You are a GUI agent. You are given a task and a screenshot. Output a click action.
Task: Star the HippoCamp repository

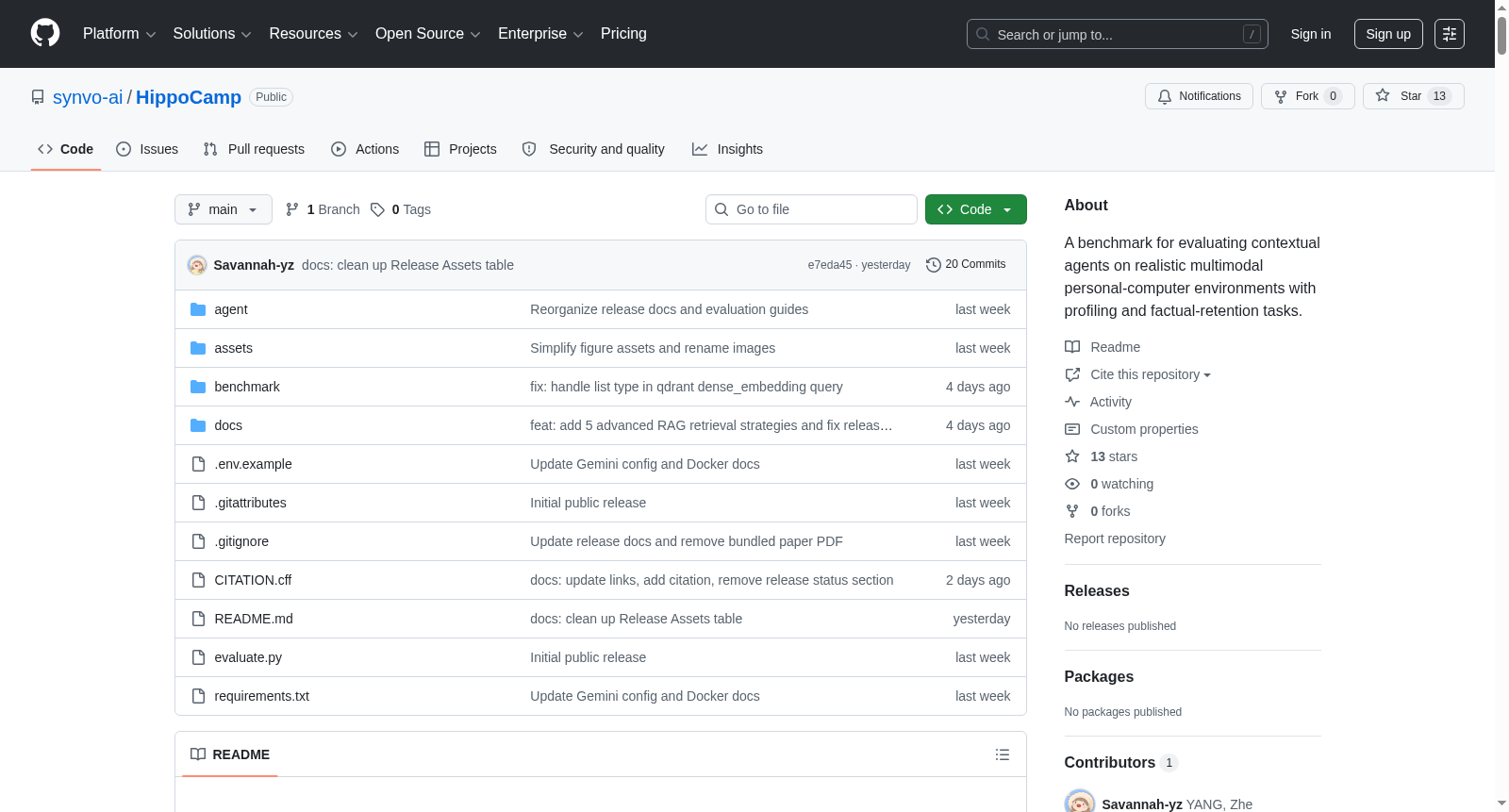pos(1413,96)
